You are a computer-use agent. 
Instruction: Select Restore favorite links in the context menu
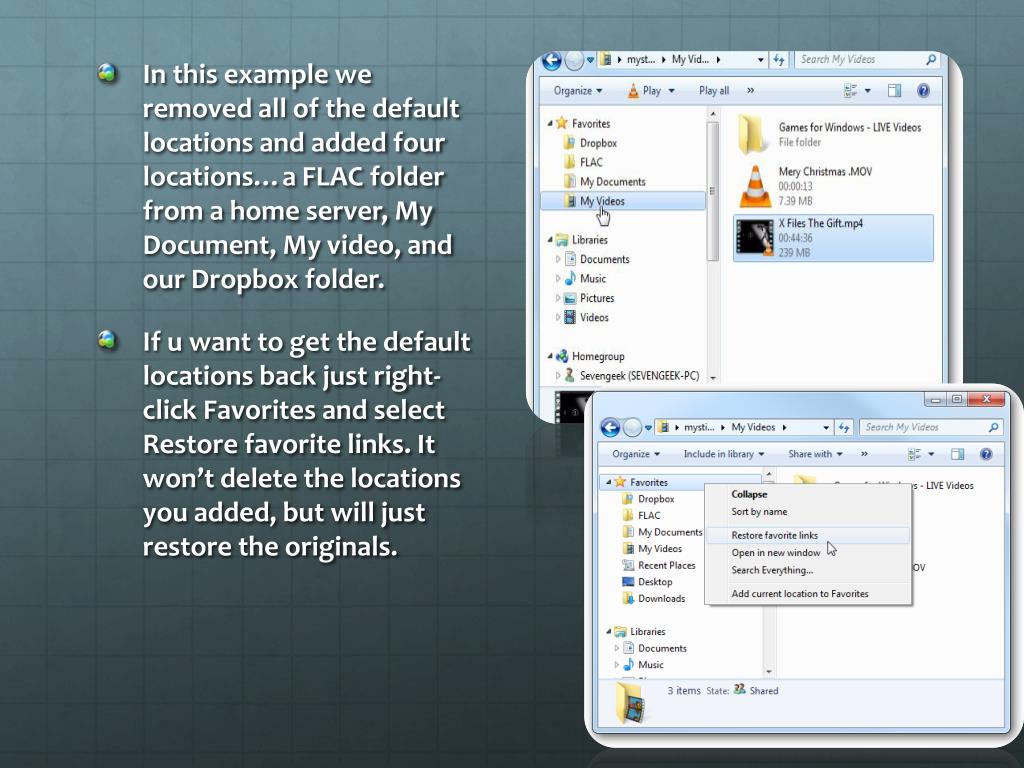tap(808, 536)
